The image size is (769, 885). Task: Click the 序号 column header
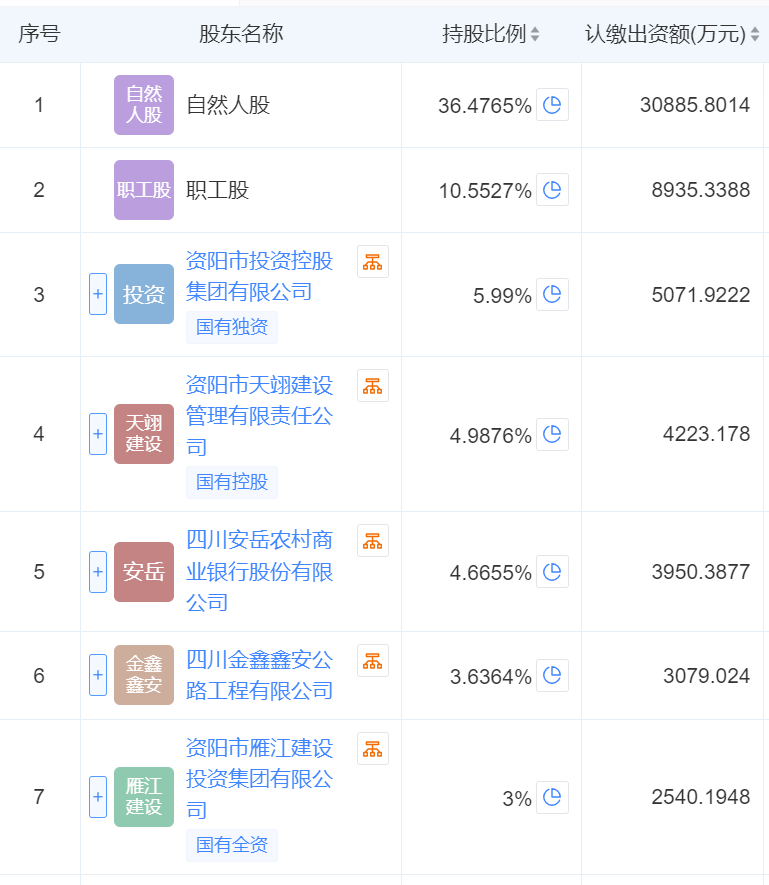(39, 34)
